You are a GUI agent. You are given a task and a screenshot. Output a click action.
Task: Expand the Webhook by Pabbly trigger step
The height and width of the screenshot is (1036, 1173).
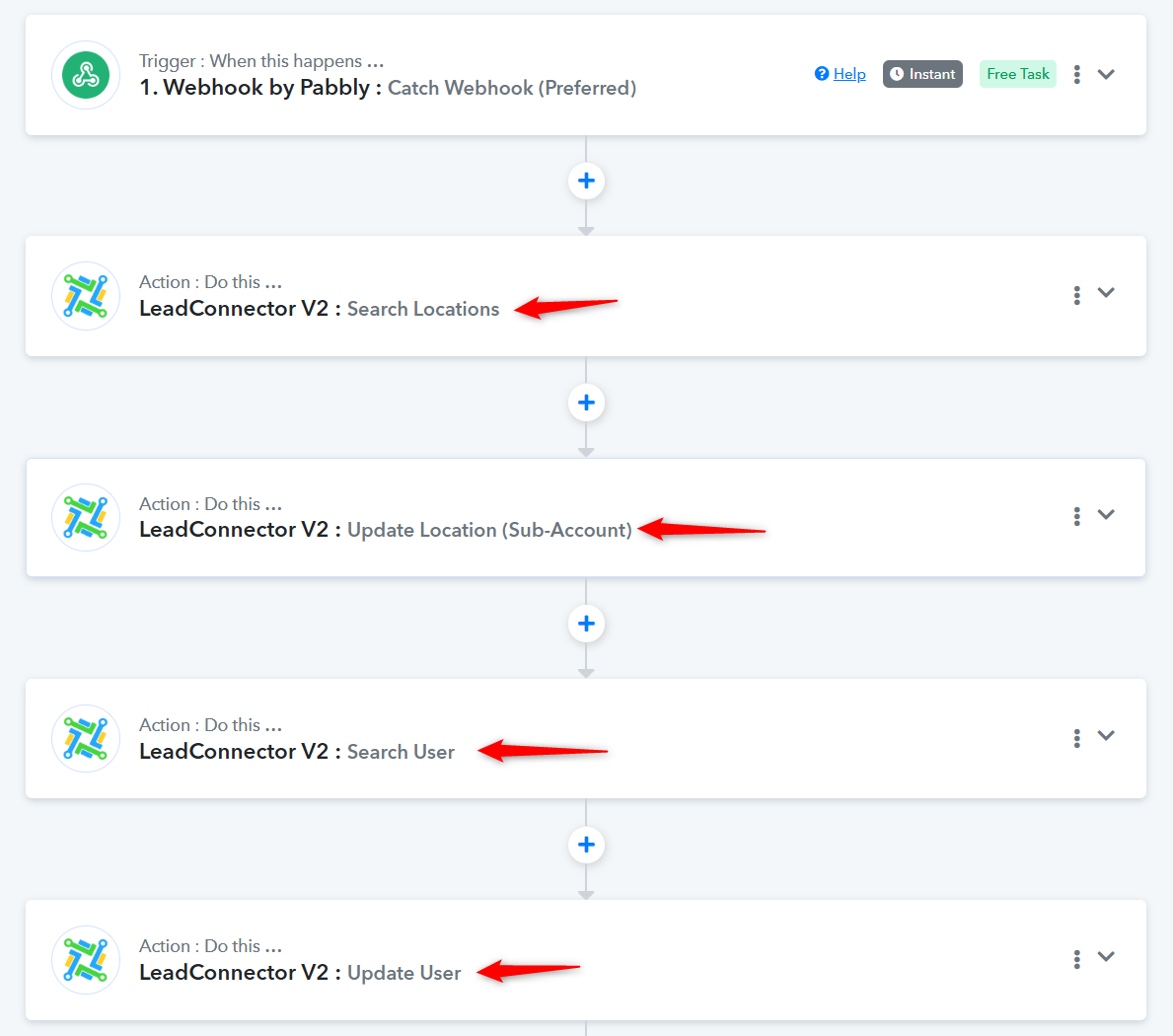1107,74
